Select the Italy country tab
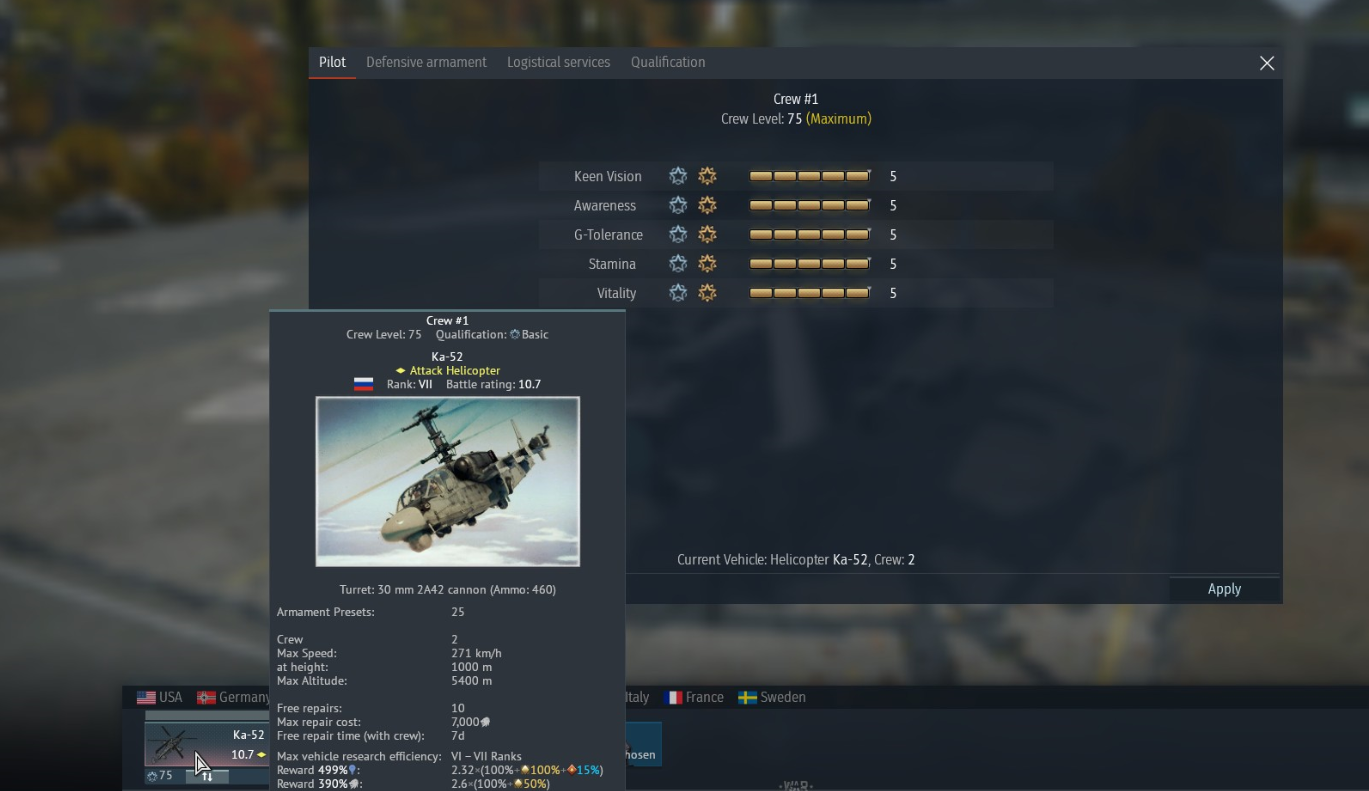Screen dimensions: 1369x791 636,697
